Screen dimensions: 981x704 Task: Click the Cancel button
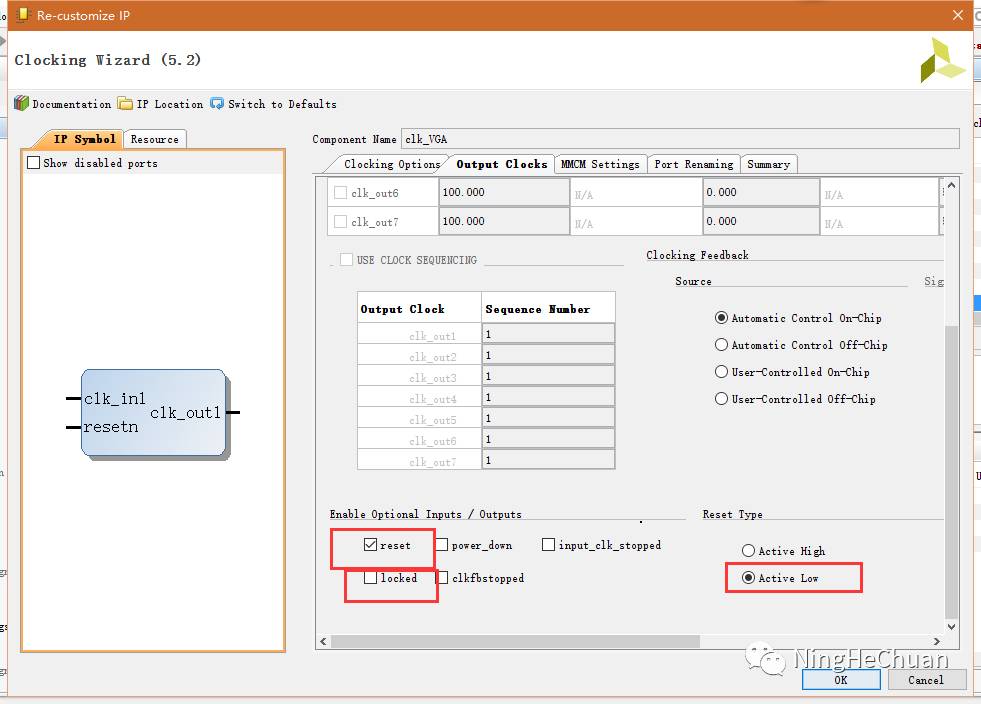tap(925, 680)
